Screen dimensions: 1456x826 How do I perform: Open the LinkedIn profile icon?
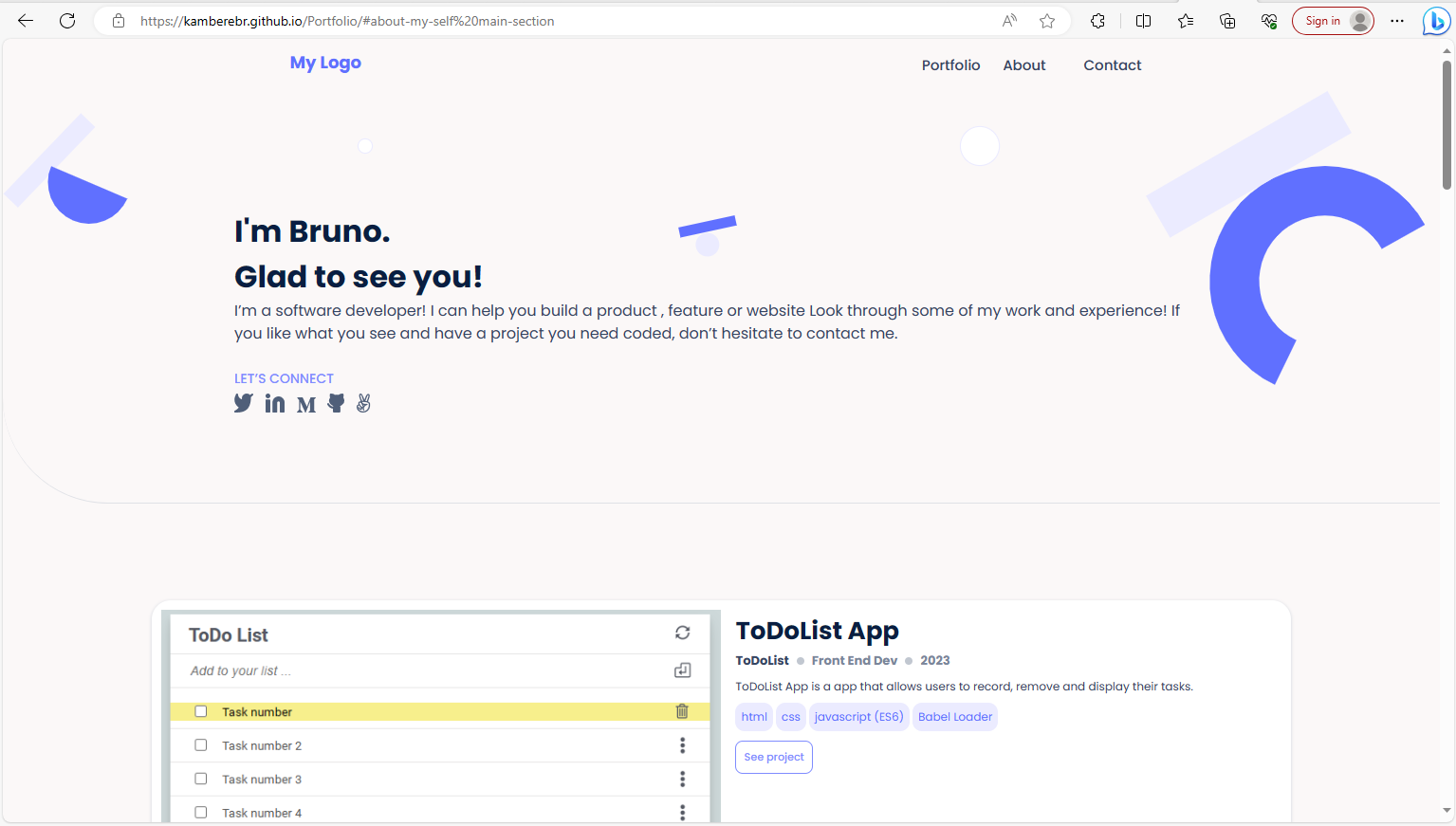coord(275,403)
